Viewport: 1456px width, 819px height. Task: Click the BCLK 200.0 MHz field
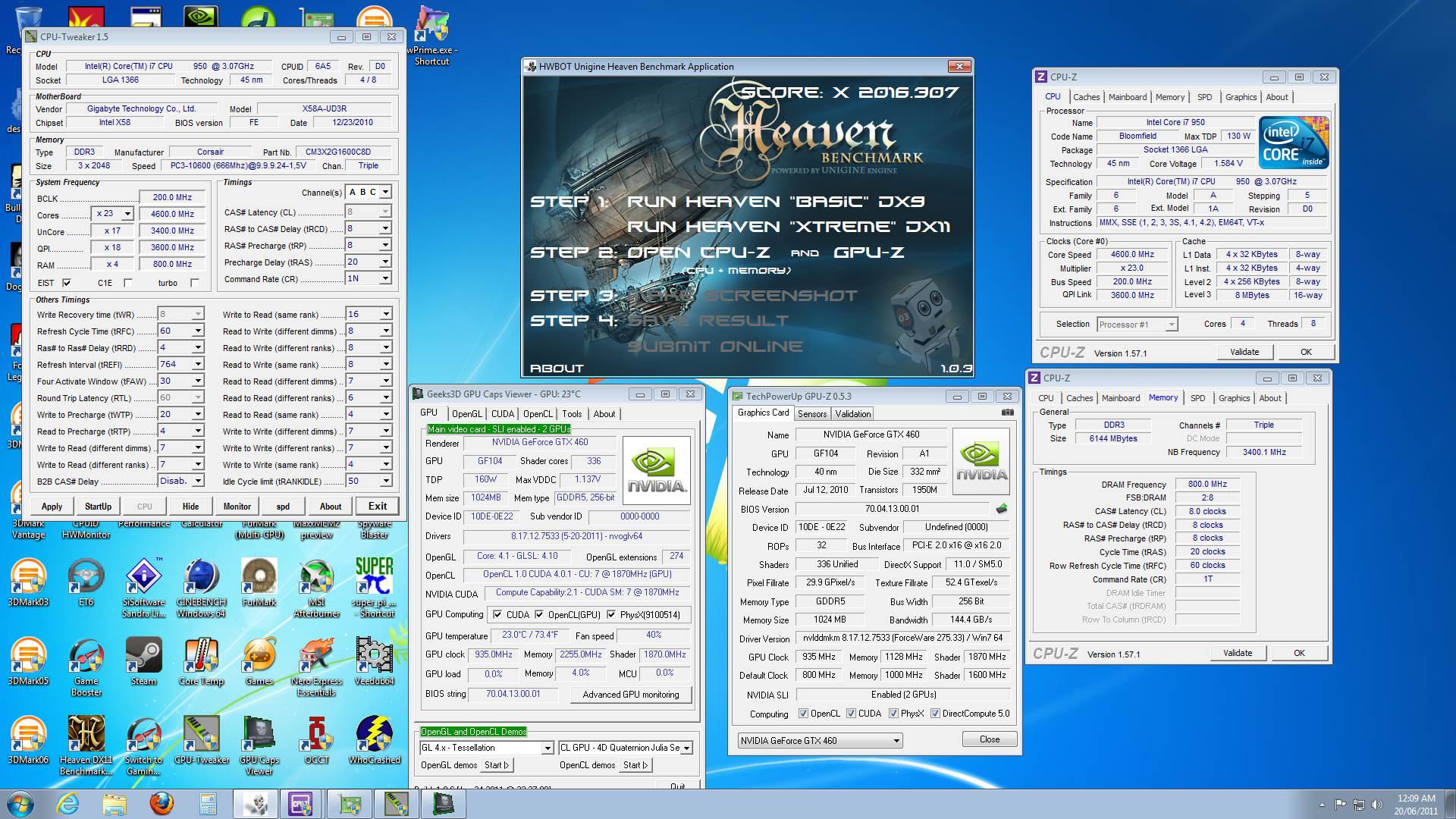172,197
